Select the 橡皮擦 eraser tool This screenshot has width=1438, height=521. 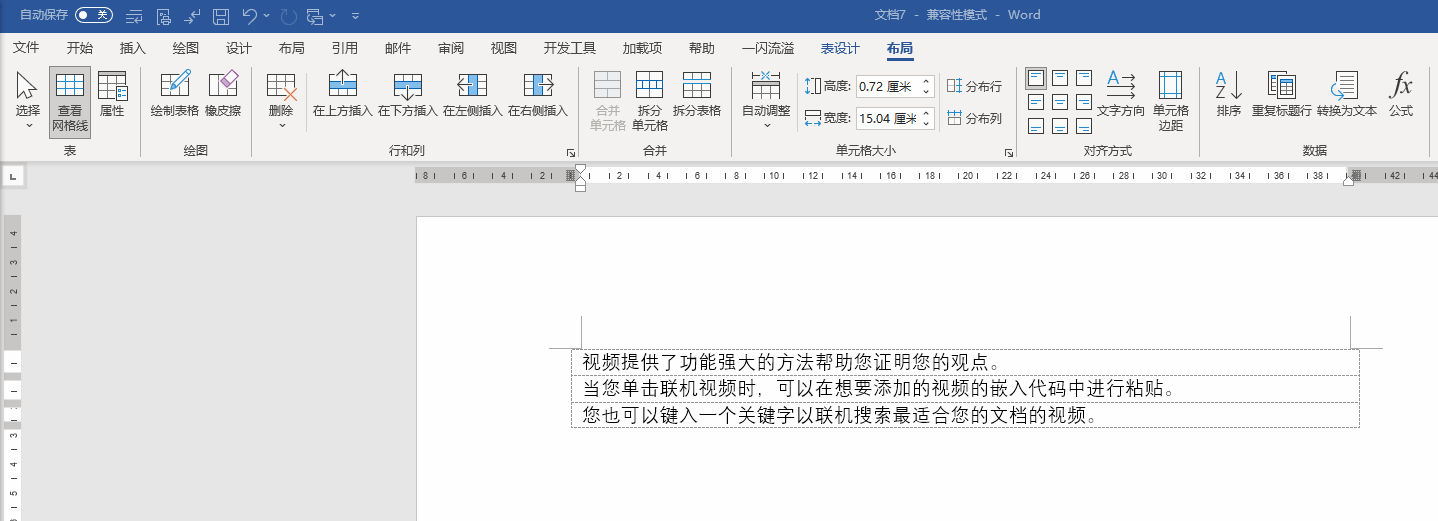223,95
